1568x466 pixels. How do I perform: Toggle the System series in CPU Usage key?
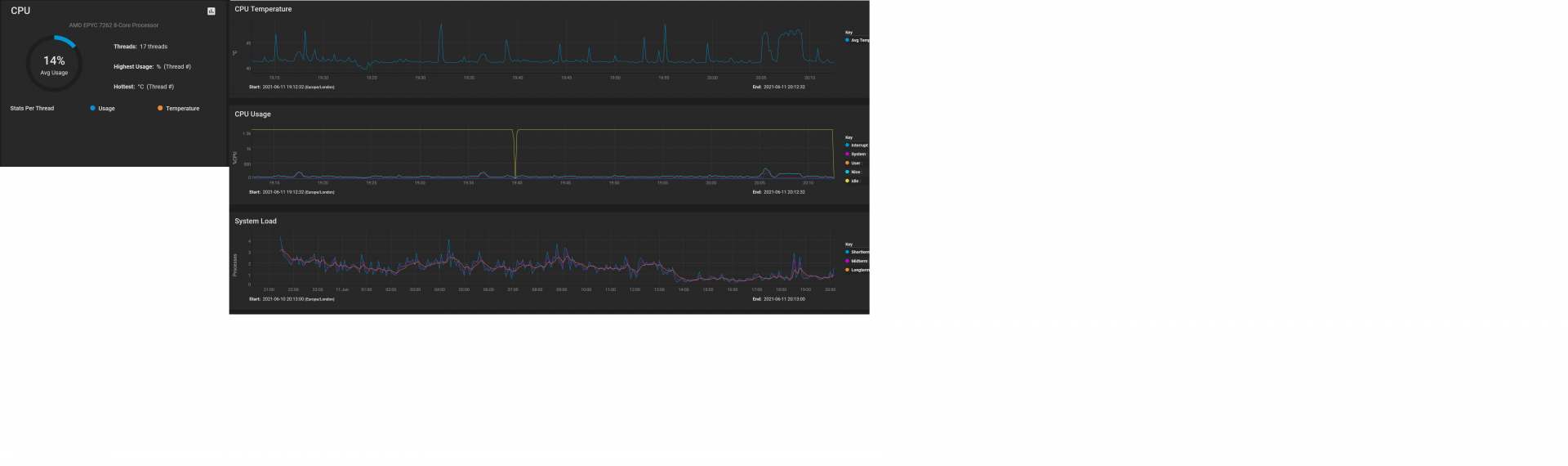click(x=857, y=155)
